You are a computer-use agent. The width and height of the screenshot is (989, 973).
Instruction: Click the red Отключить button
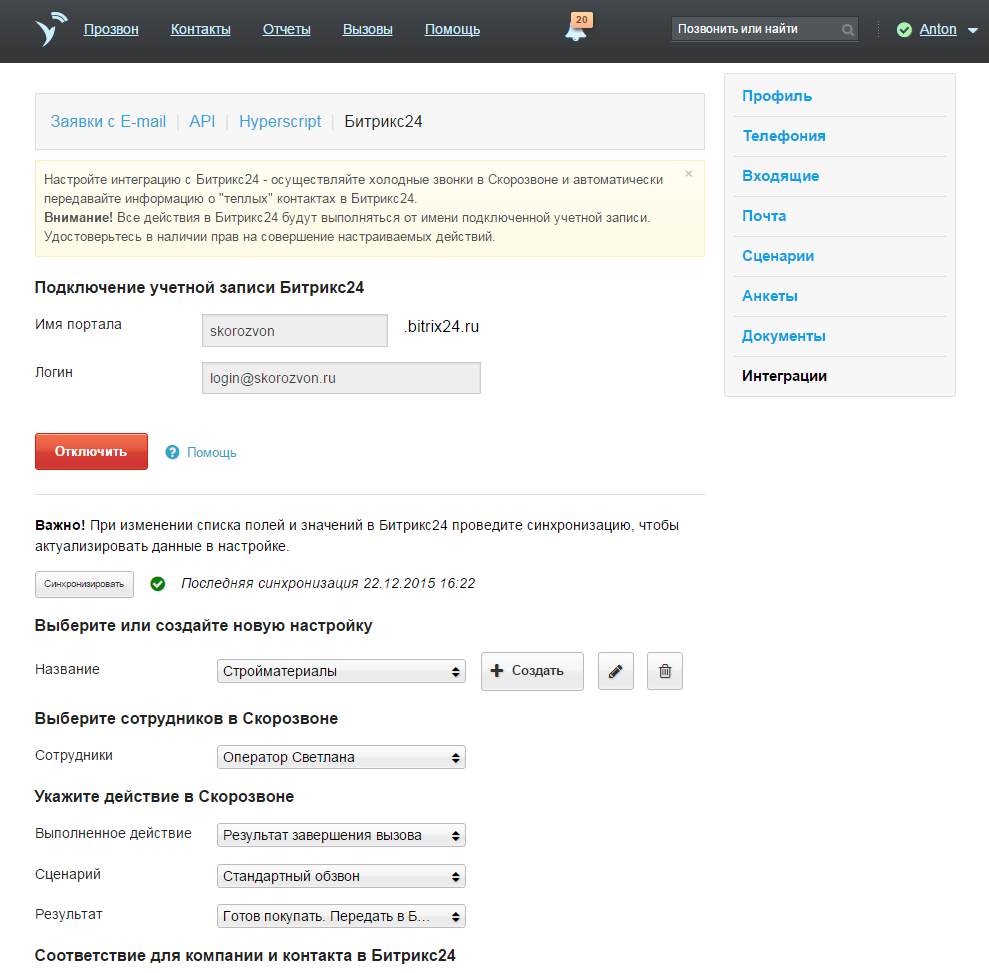(x=91, y=452)
